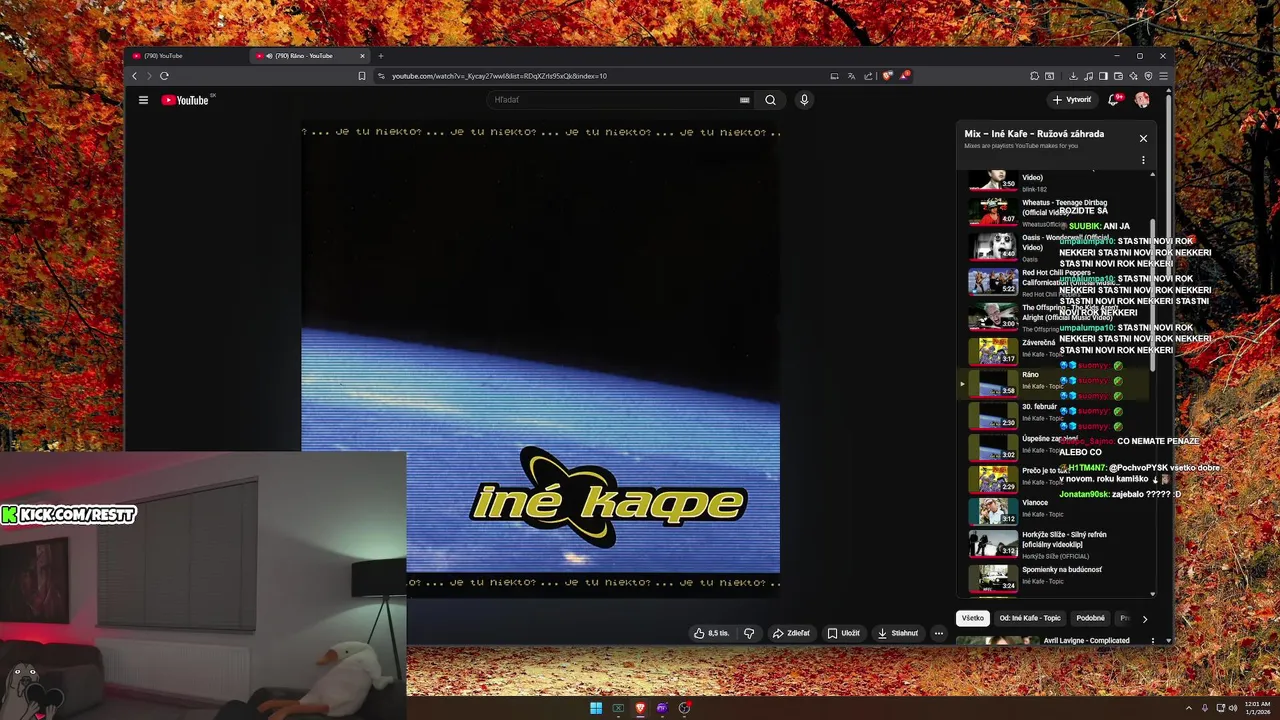Dislike the video with thumbs-down
This screenshot has width=1280, height=720.
point(749,633)
